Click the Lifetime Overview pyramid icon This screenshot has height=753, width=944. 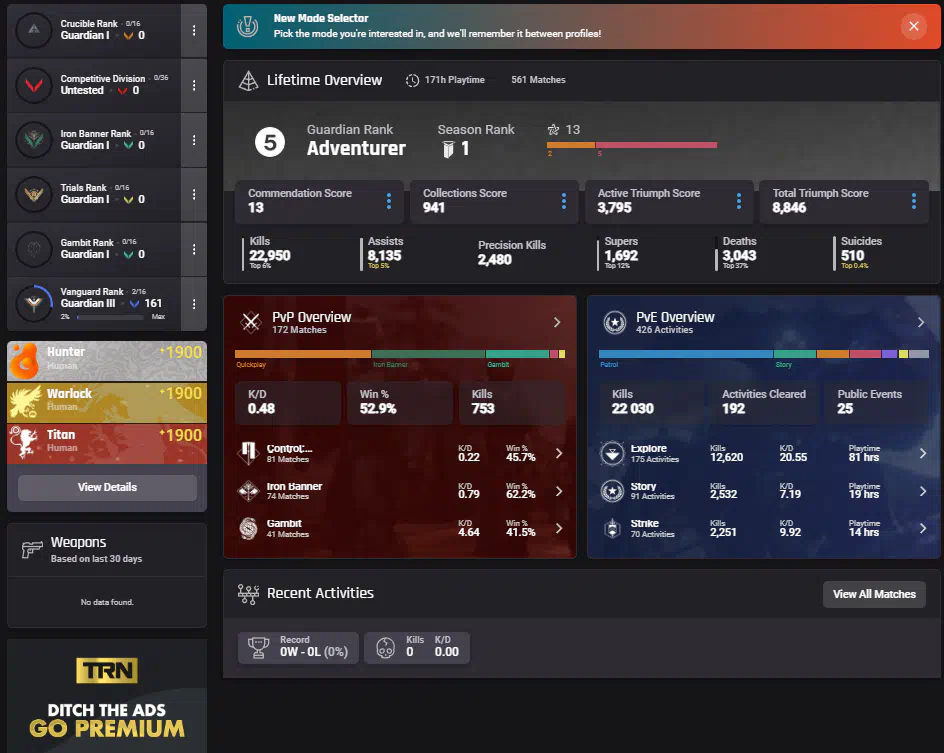(249, 80)
